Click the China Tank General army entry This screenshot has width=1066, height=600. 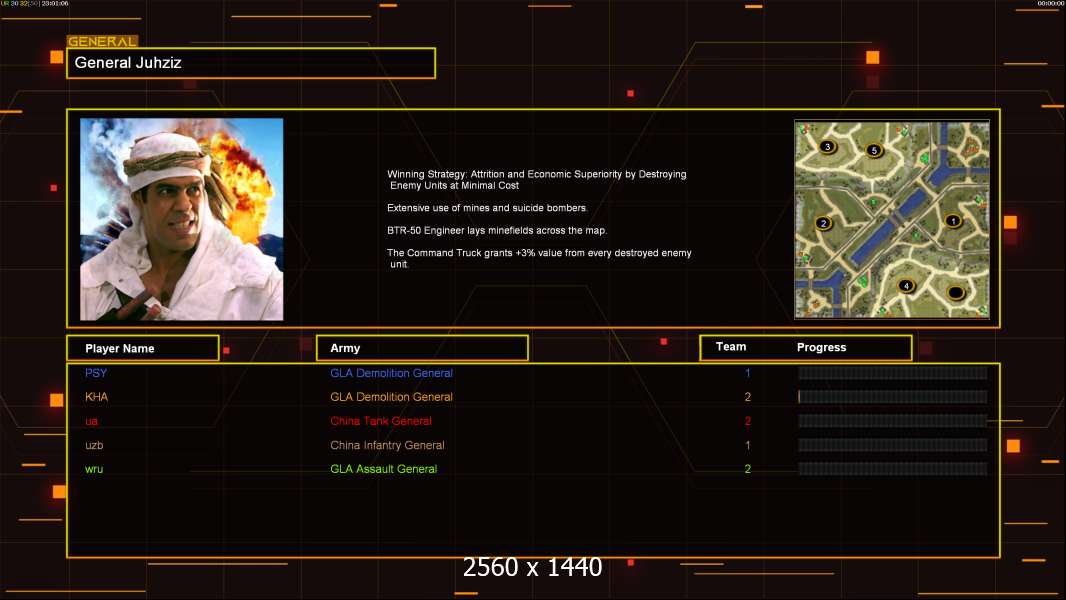381,421
